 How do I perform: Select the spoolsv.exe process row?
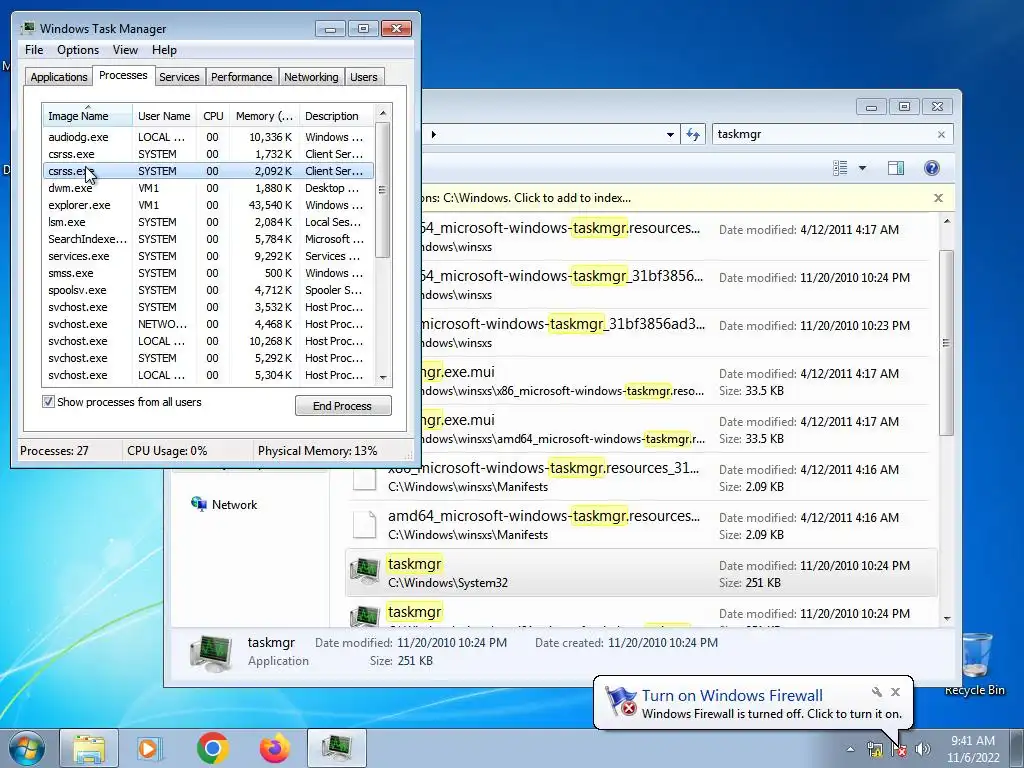tap(208, 290)
